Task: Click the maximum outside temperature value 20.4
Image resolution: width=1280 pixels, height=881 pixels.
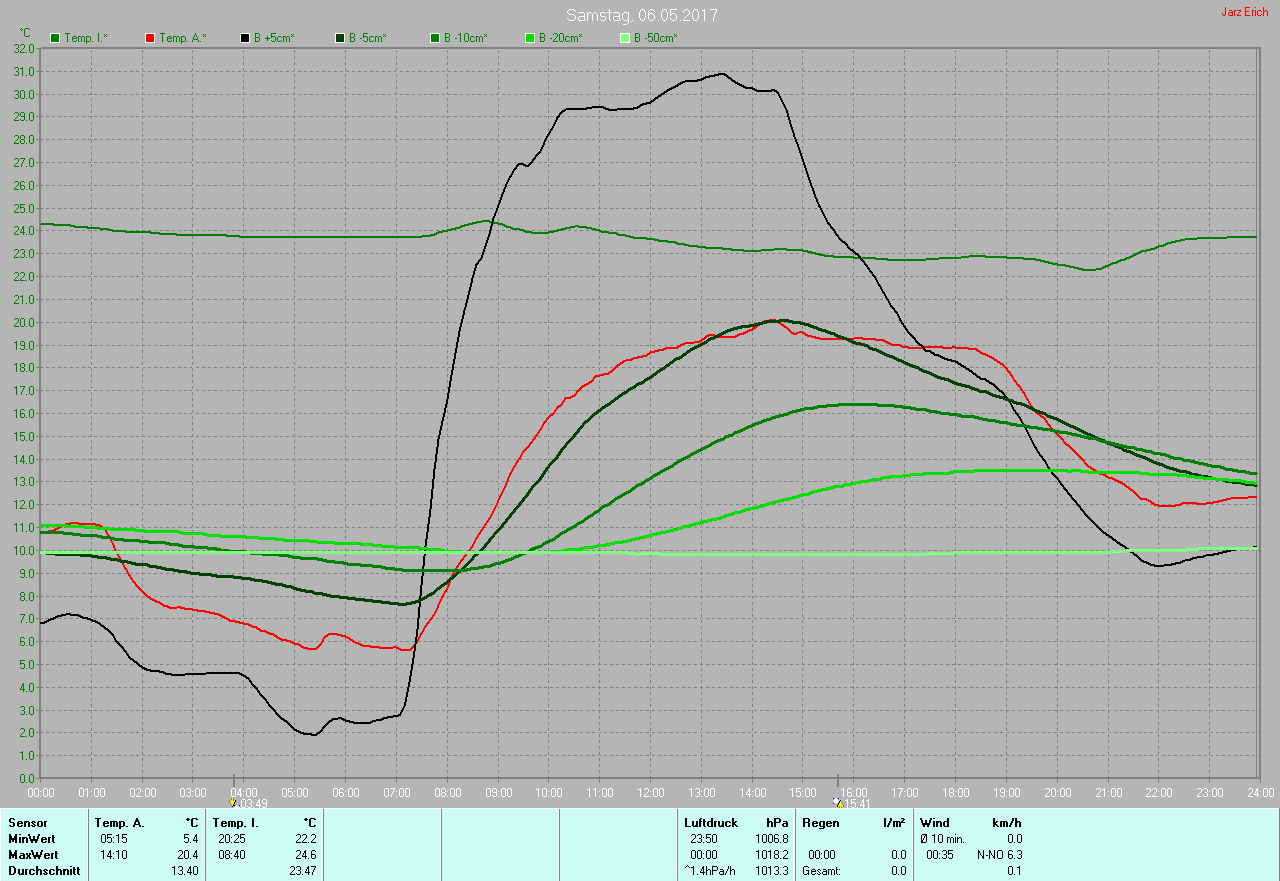Action: [x=188, y=854]
